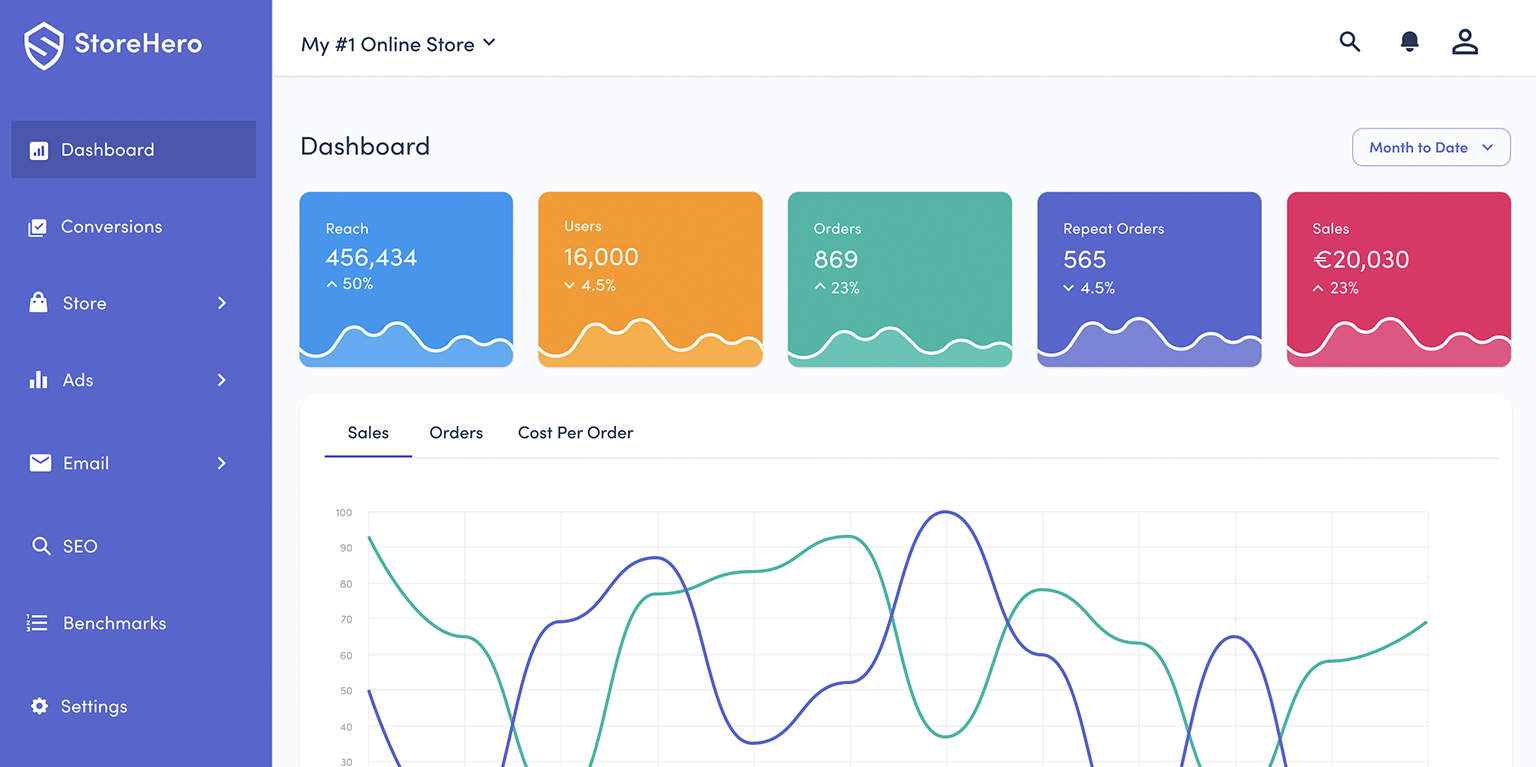
Task: Open search with the magnifier icon
Action: coord(1350,42)
